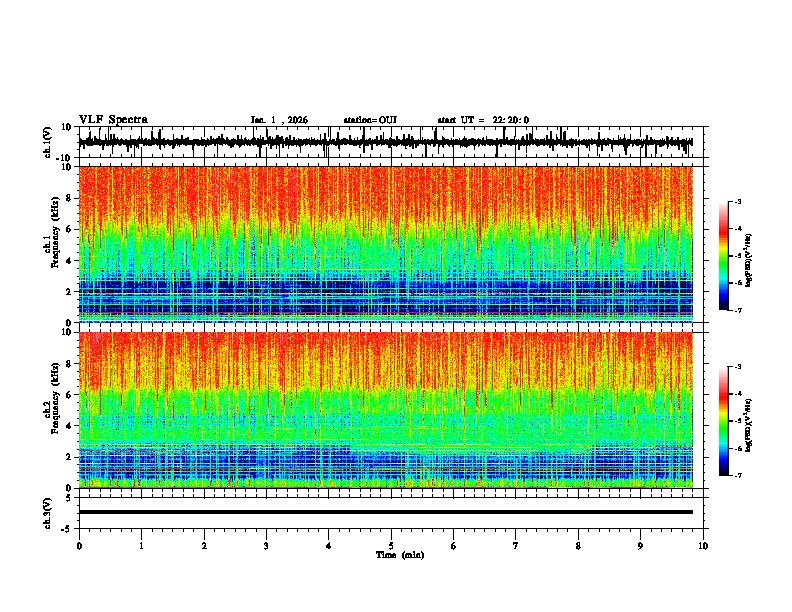This screenshot has width=792, height=612.
Task: Click time axis tick label "6"
Action: click(x=454, y=546)
